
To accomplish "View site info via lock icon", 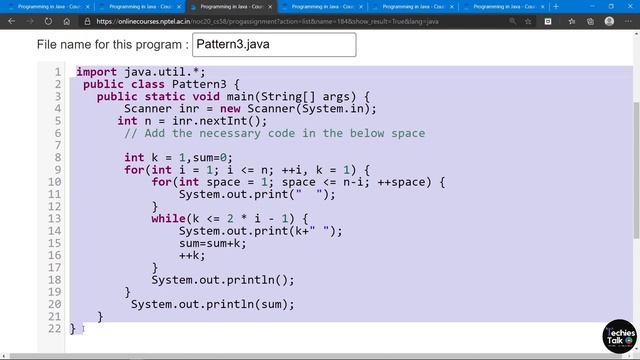I will pyautogui.click(x=87, y=21).
